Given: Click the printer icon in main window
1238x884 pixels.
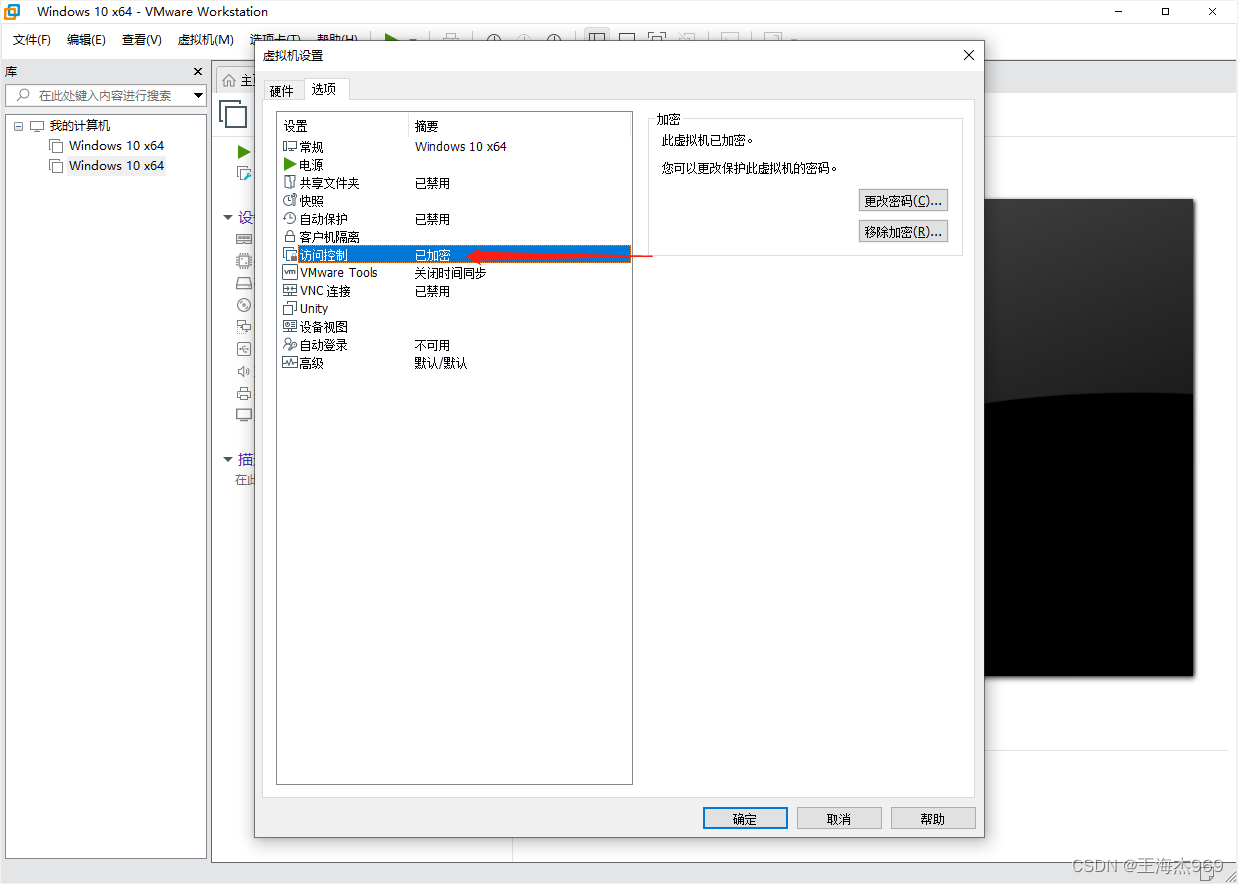Looking at the screenshot, I should tap(244, 393).
